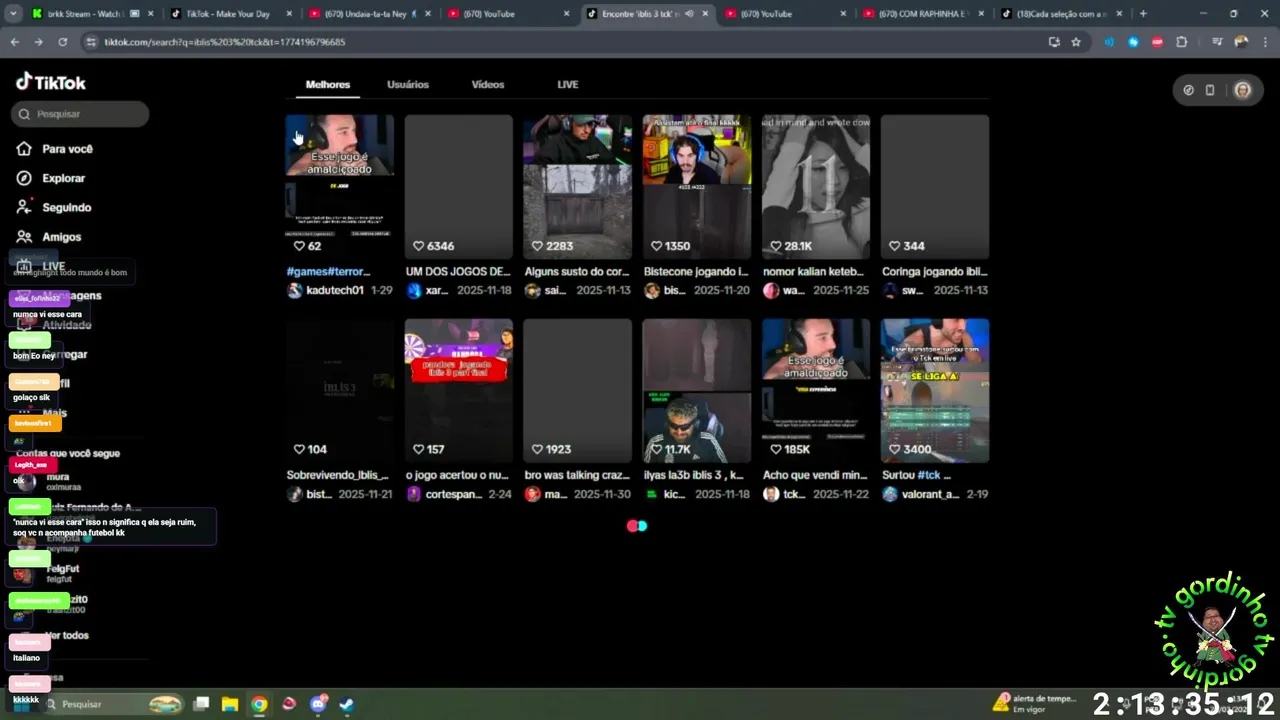Screen dimensions: 1280x720
Task: Open the LIVE section in the sidebar
Action: coord(42,266)
